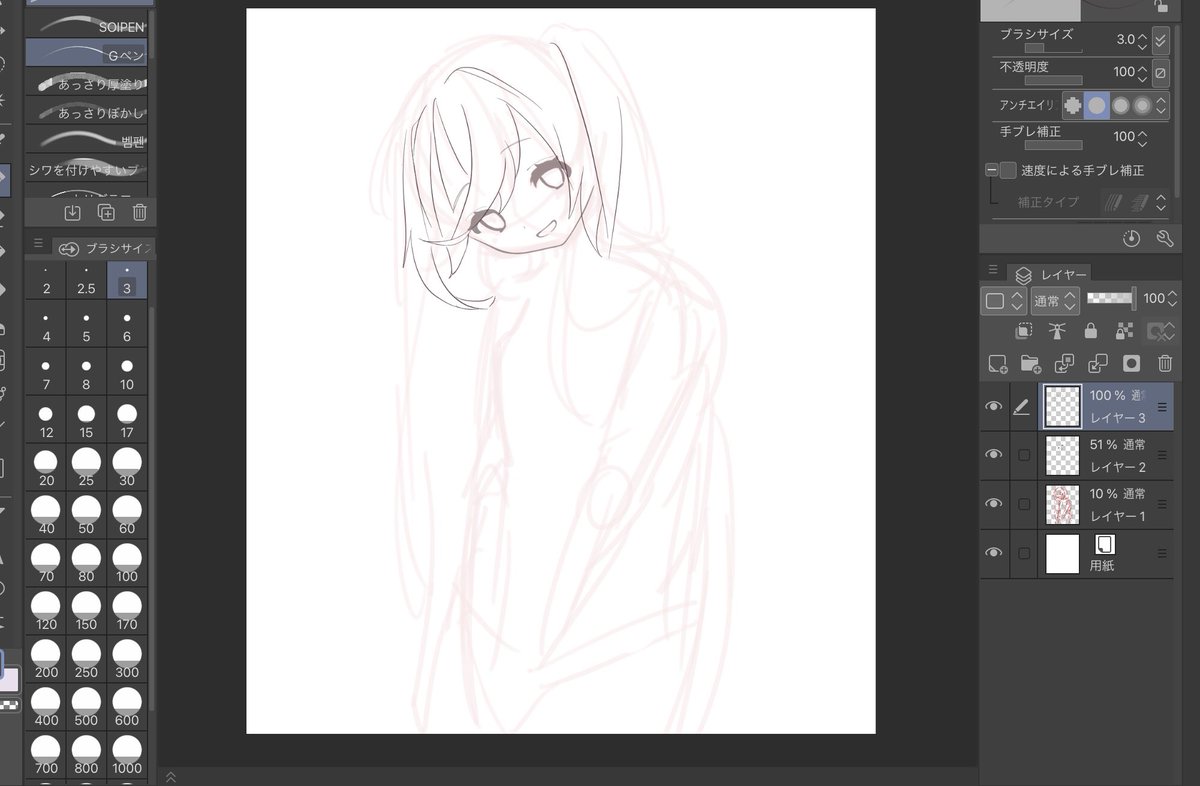This screenshot has height=786, width=1200.
Task: Open the layer color palette dropdown
Action: (x=1004, y=300)
